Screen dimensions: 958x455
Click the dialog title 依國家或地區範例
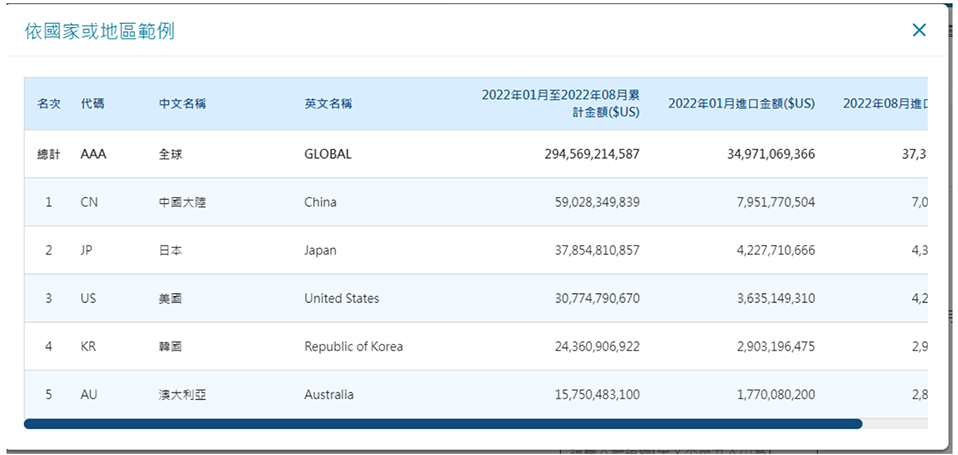pos(99,31)
